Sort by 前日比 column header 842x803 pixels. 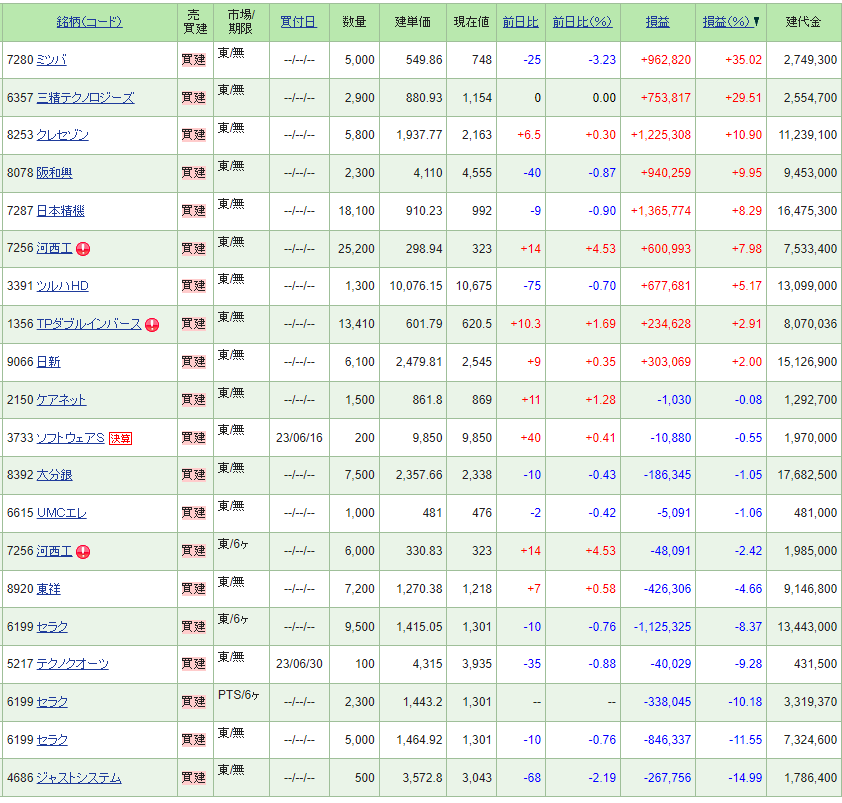tap(520, 22)
